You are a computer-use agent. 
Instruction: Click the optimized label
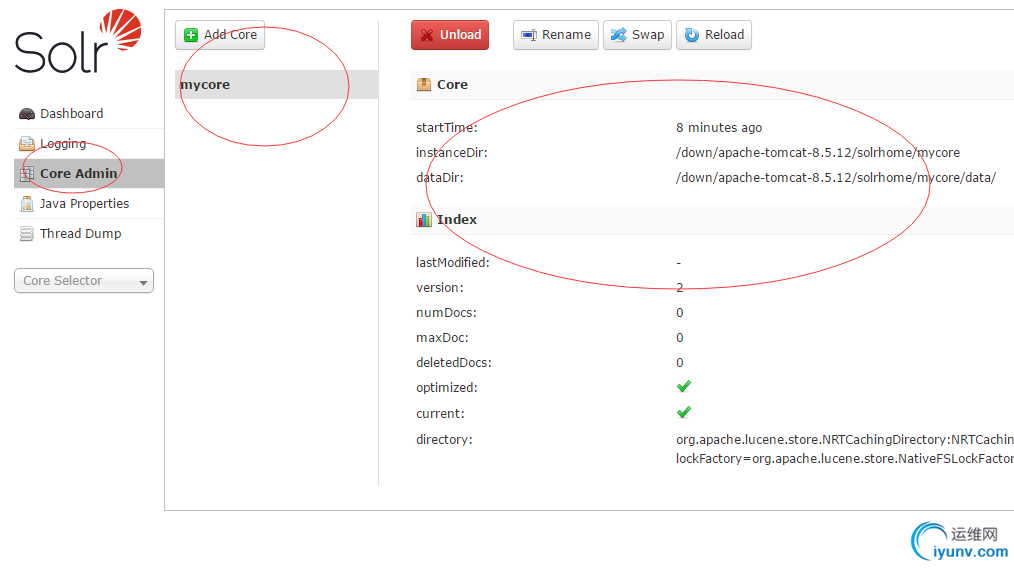click(447, 388)
